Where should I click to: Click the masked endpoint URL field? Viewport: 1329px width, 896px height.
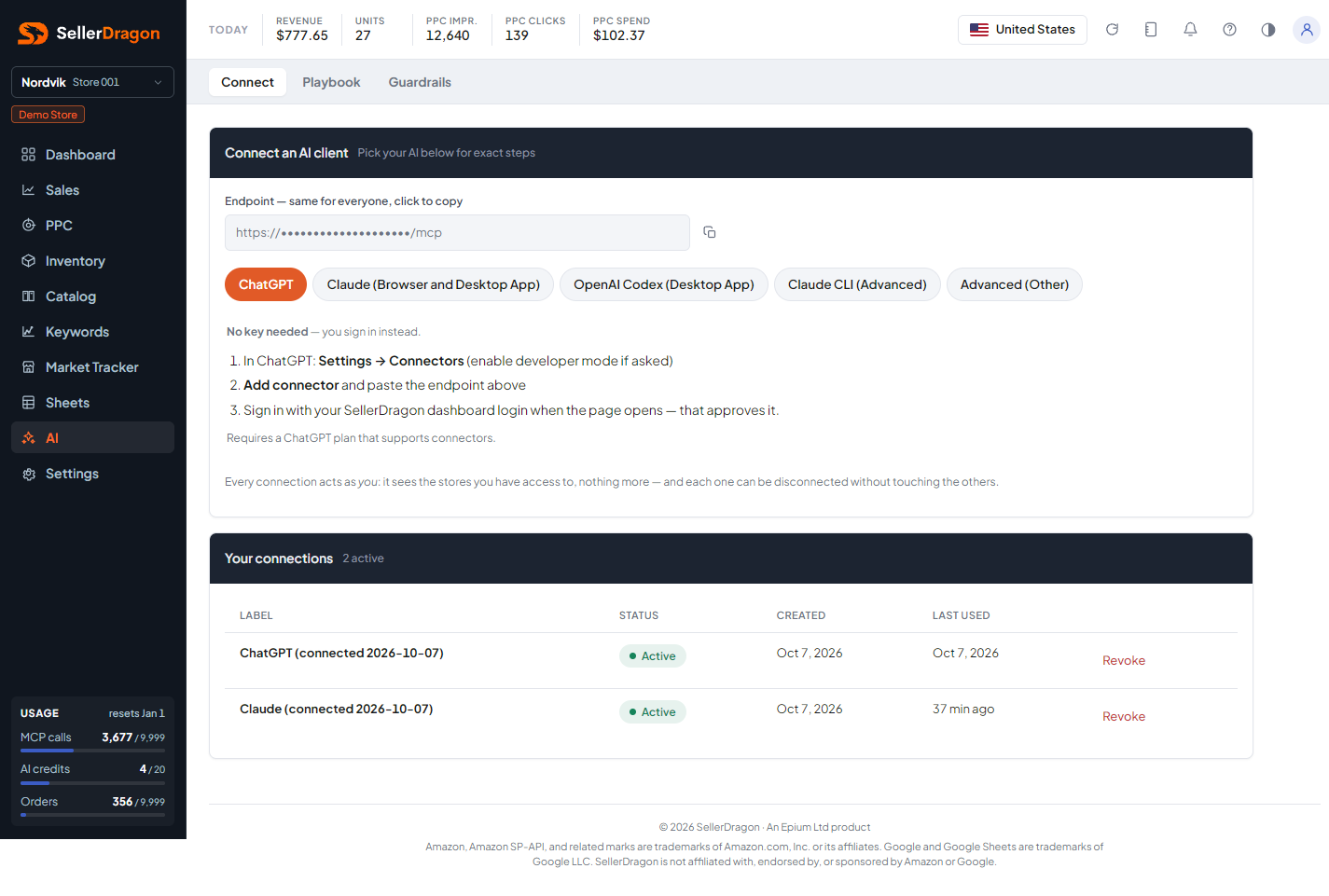(457, 233)
